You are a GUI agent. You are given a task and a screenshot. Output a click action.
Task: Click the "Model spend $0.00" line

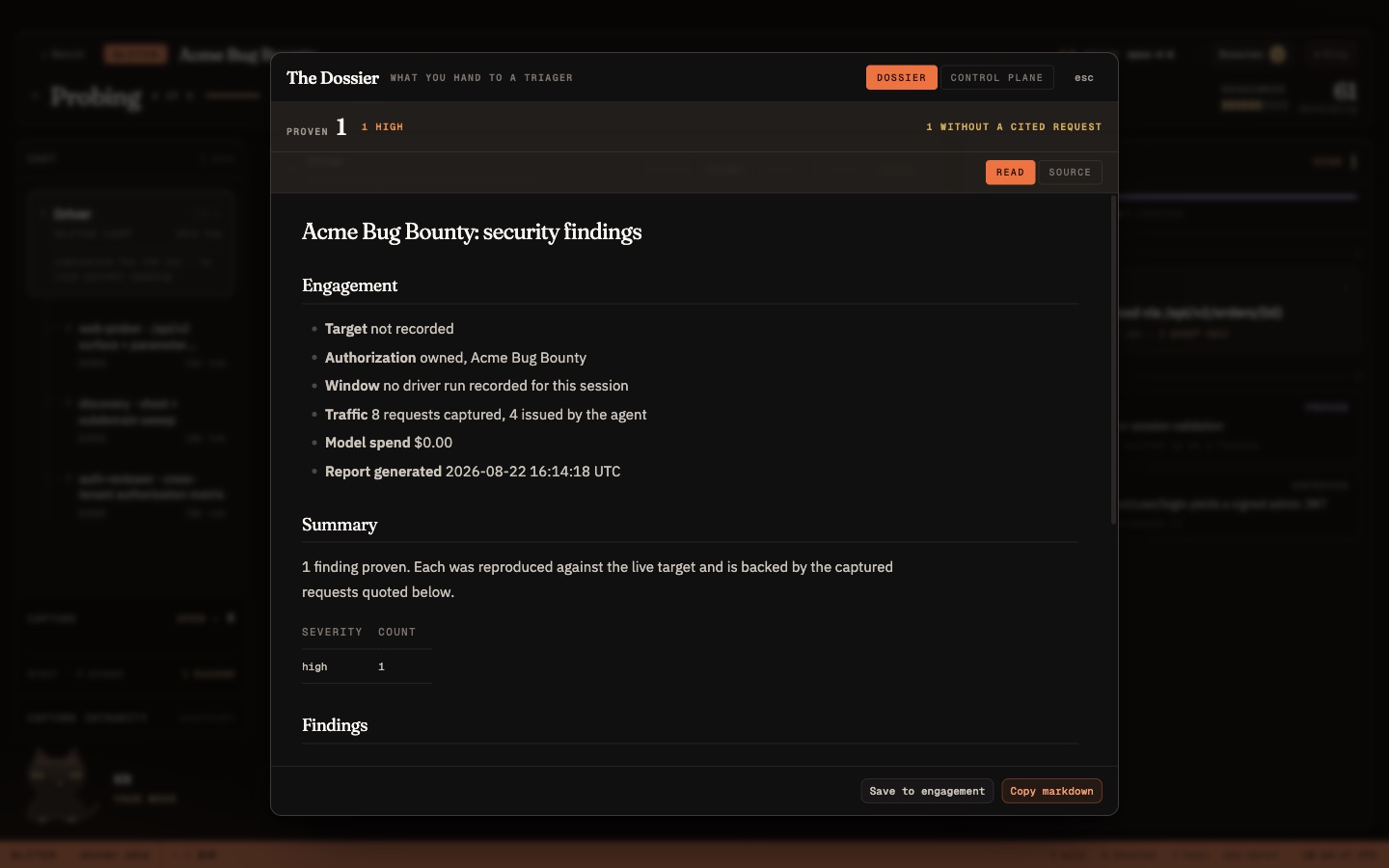pyautogui.click(x=389, y=443)
